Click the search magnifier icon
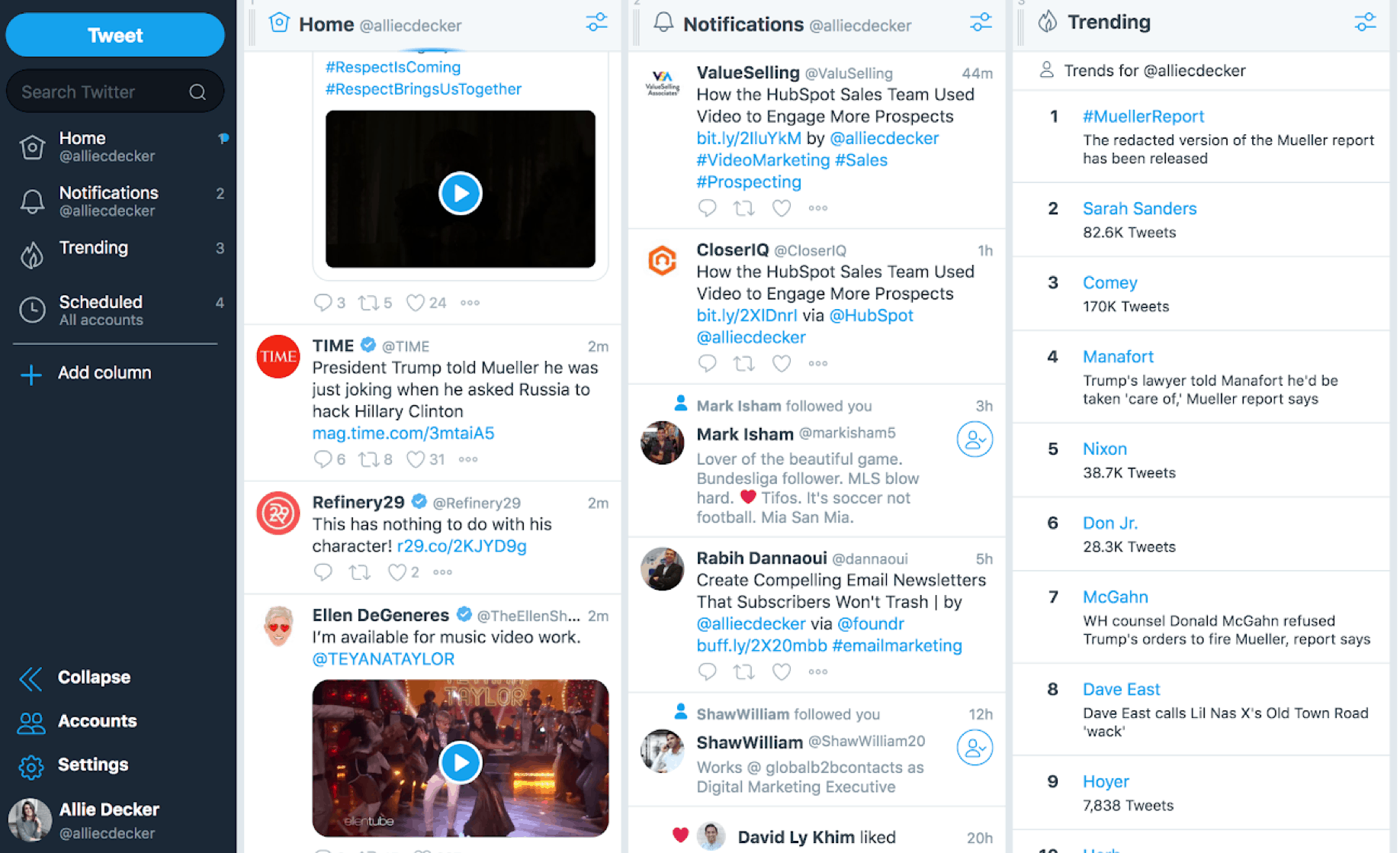This screenshot has height=853, width=1400. (x=197, y=92)
